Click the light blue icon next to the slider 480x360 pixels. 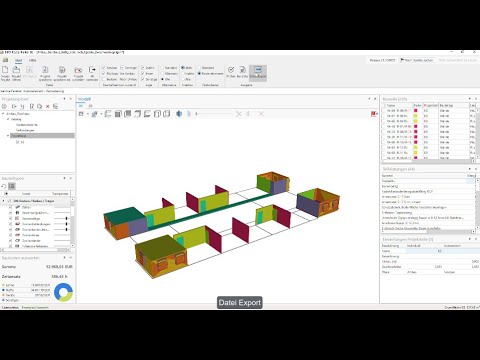coord(189,114)
